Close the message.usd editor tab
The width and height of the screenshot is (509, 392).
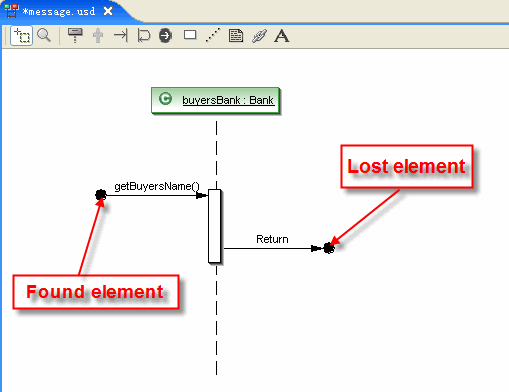point(108,11)
